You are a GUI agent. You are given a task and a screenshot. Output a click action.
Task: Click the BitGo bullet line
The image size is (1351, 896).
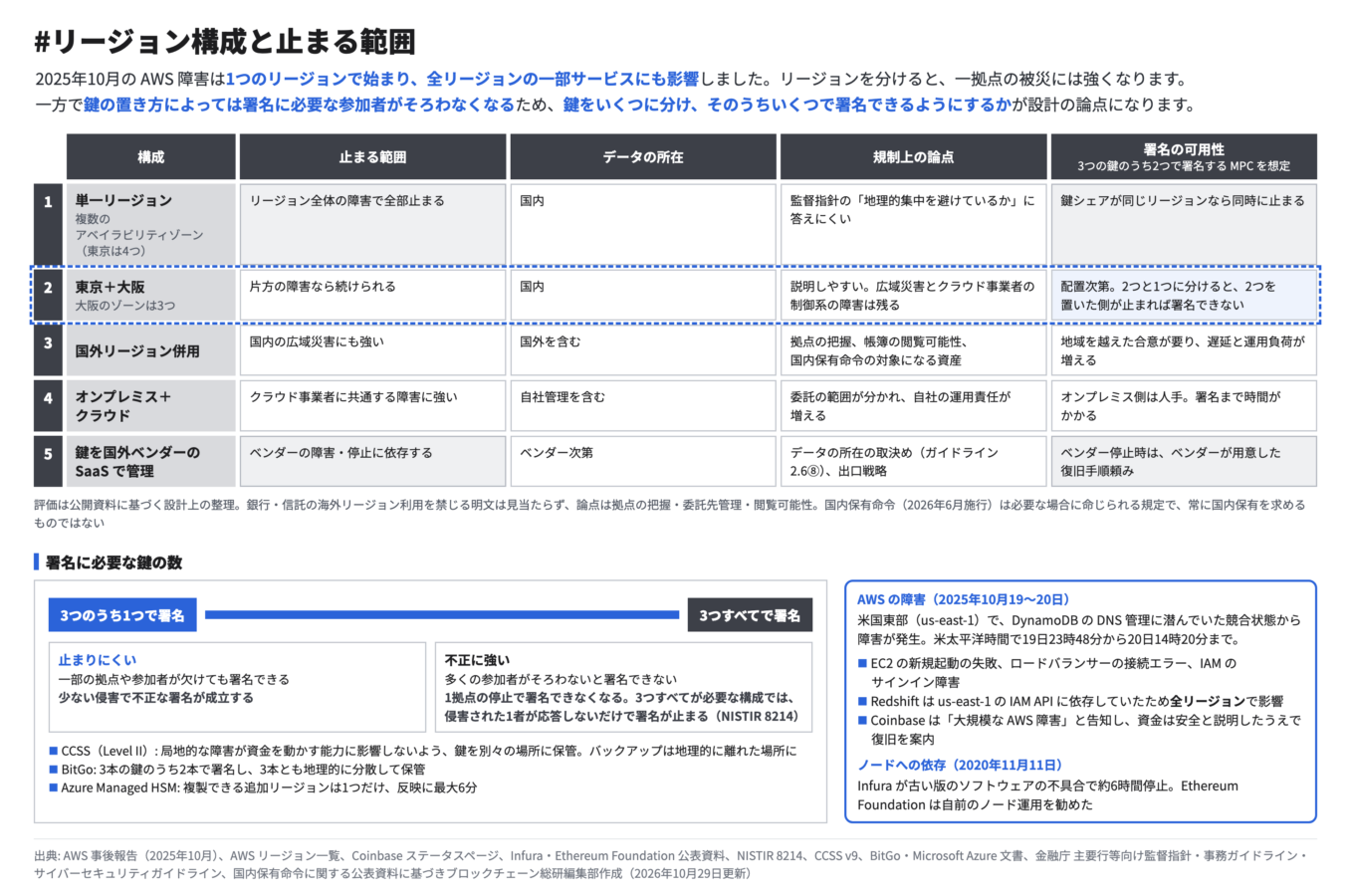click(x=237, y=769)
